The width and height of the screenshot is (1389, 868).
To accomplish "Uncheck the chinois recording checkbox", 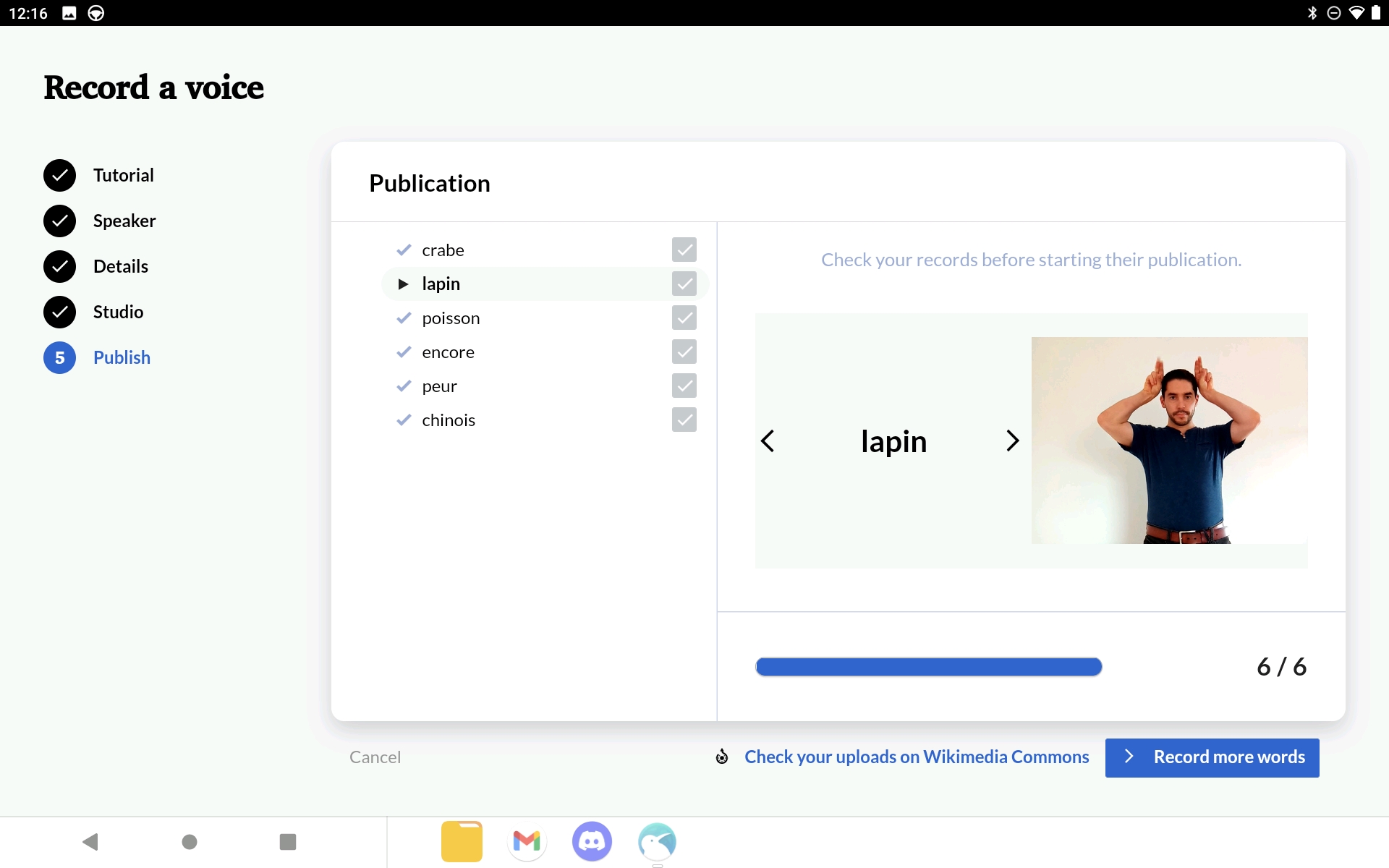I will pyautogui.click(x=684, y=420).
